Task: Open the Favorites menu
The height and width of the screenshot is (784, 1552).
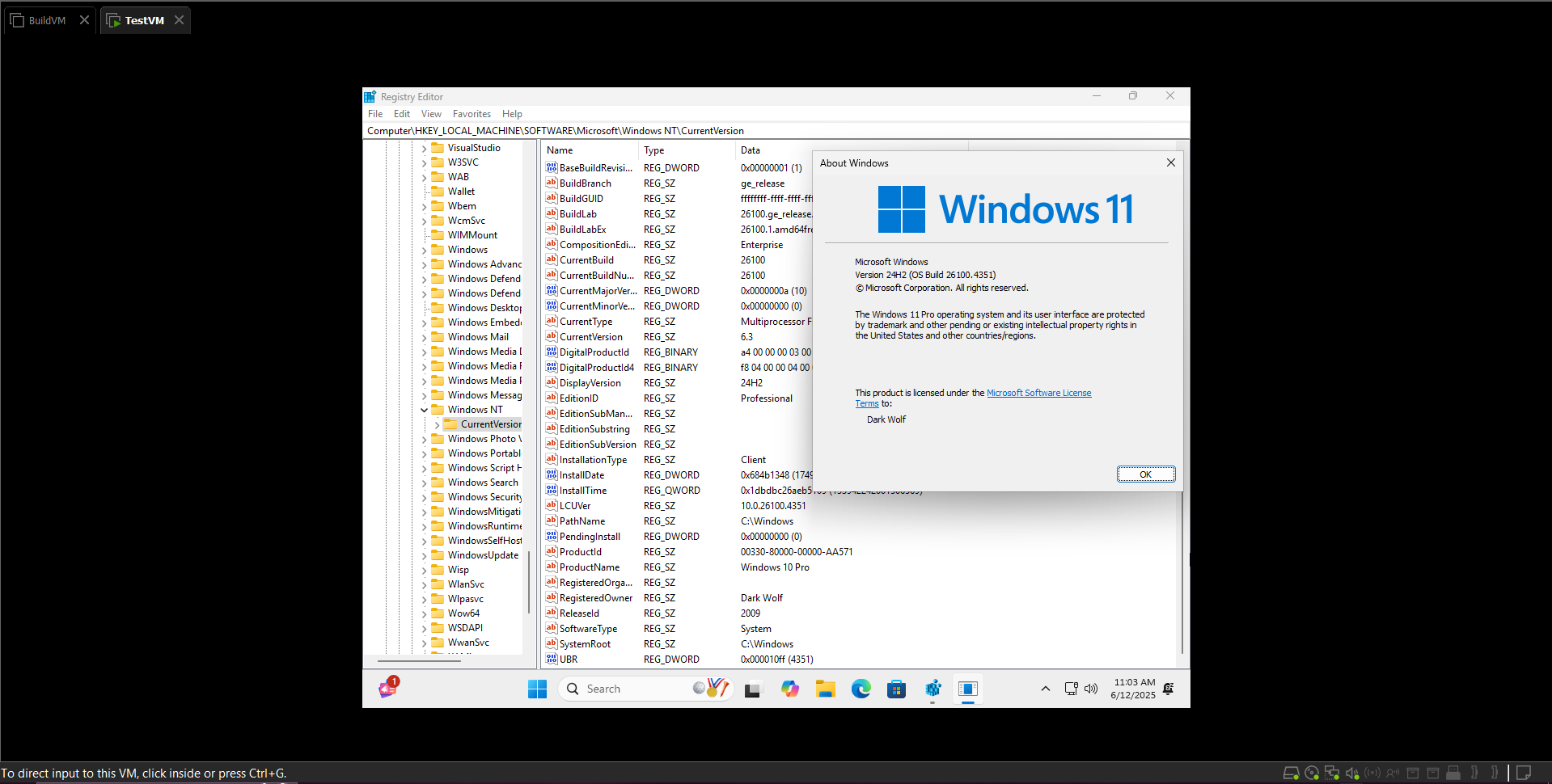Action: click(472, 114)
